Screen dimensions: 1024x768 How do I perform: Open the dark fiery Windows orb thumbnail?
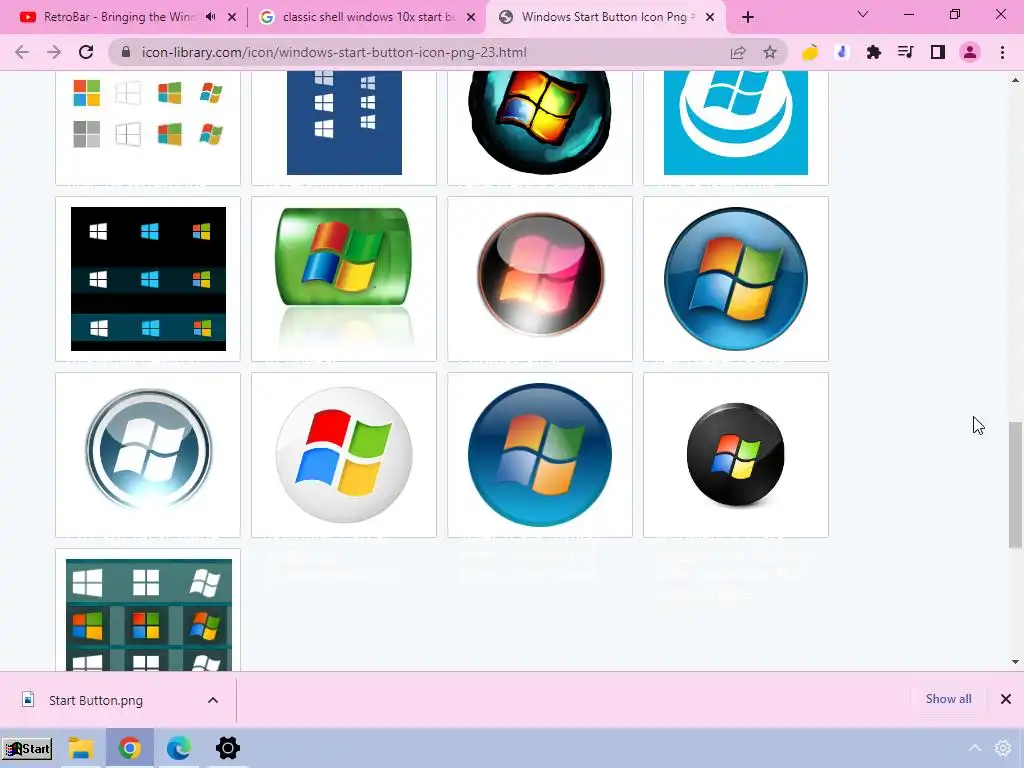click(x=540, y=123)
